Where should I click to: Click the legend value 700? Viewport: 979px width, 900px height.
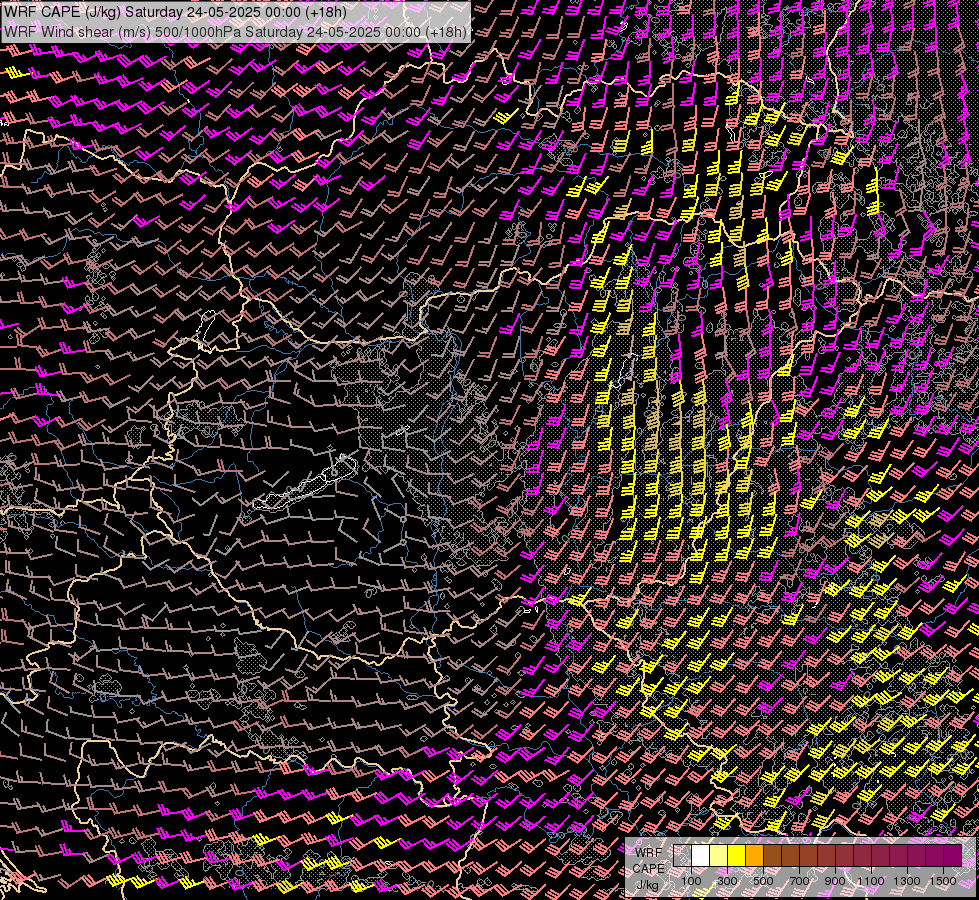pos(799,881)
